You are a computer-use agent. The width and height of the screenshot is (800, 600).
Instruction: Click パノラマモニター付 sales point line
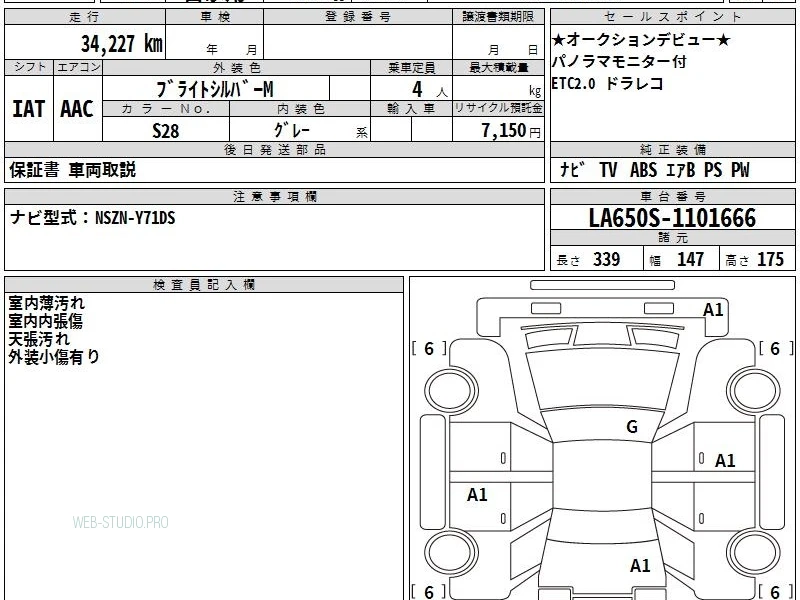click(x=619, y=61)
